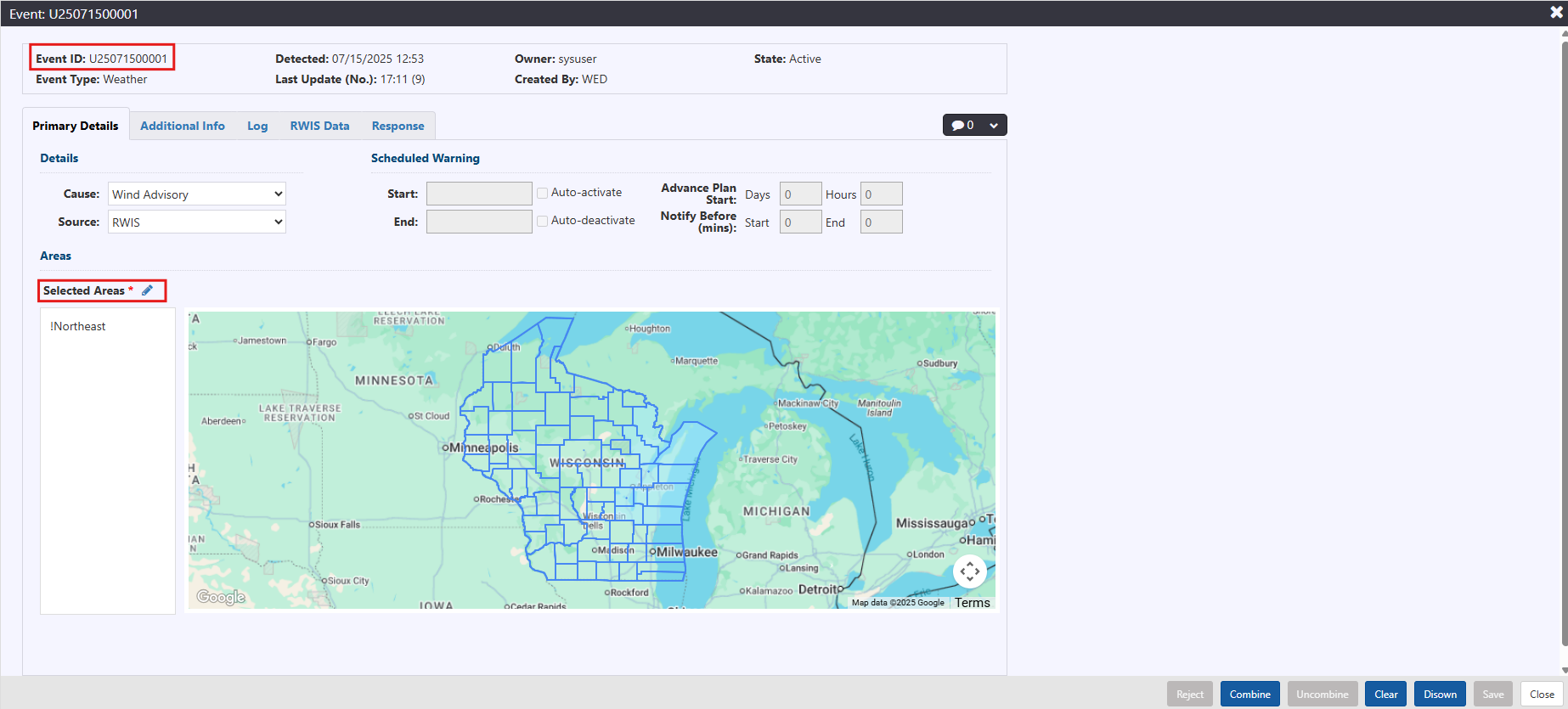Open the map Terms link
This screenshot has height=709, width=1568.
click(972, 603)
